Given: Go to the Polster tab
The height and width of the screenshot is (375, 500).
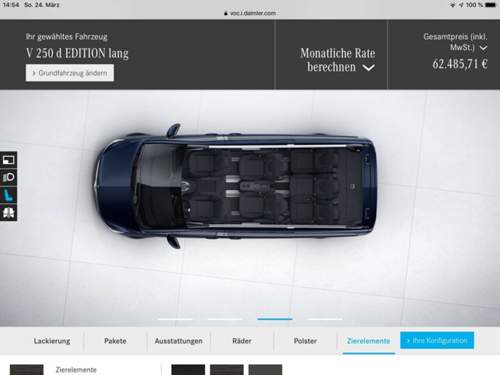Looking at the screenshot, I should (x=305, y=341).
